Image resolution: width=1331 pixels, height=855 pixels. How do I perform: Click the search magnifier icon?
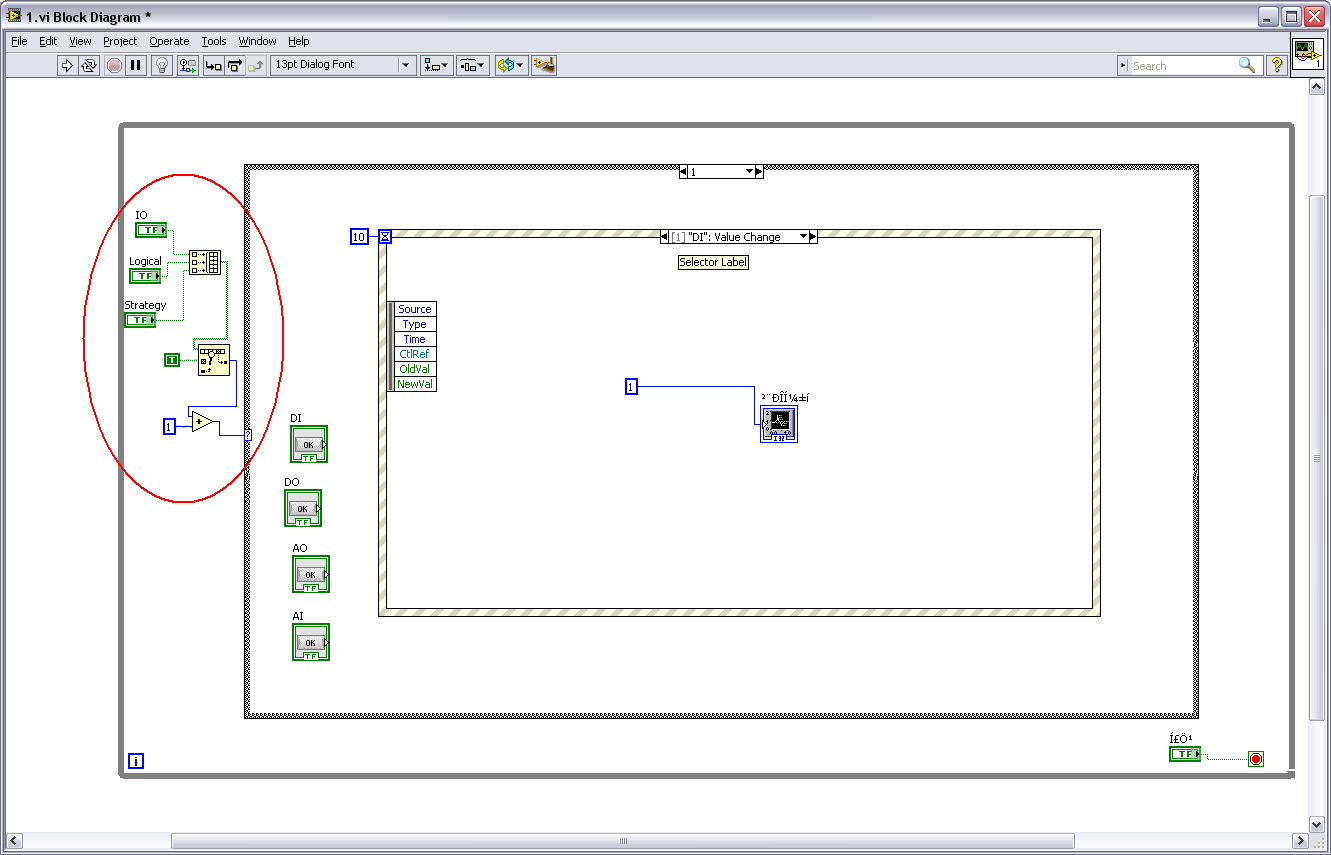(1246, 65)
